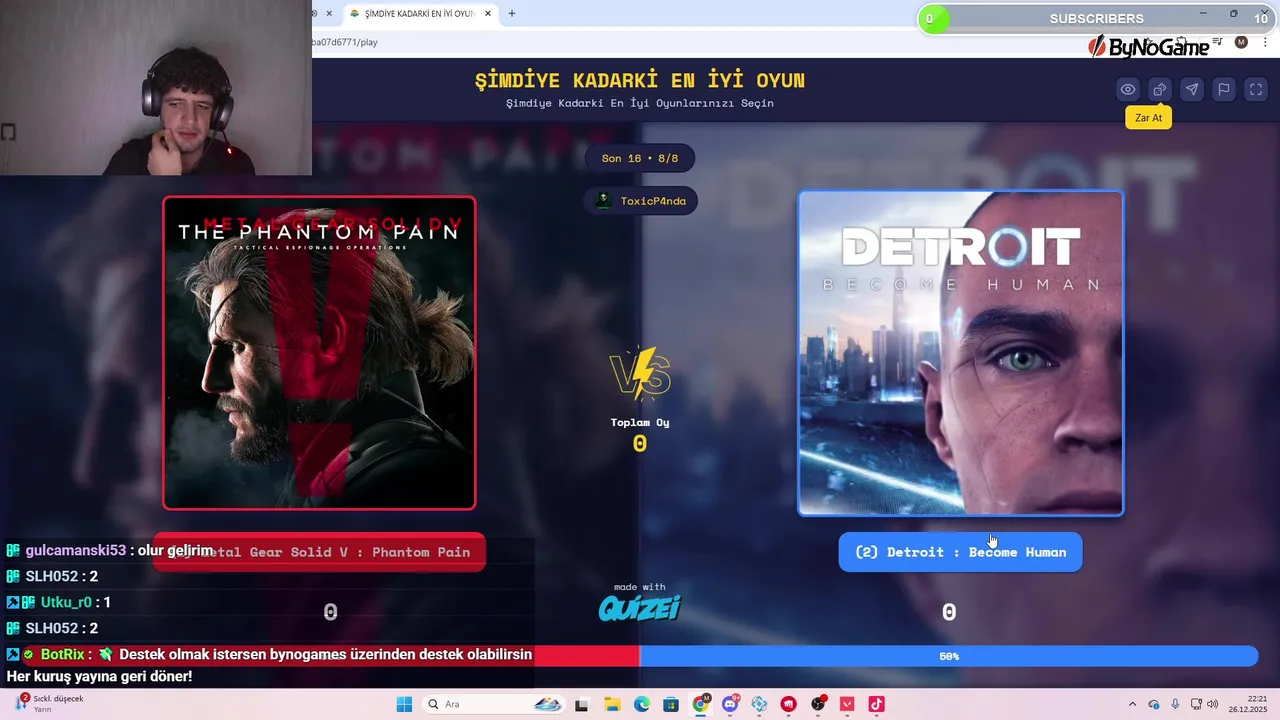The image size is (1280, 720).
Task: Open the volume speaker tray icon
Action: [x=1213, y=704]
